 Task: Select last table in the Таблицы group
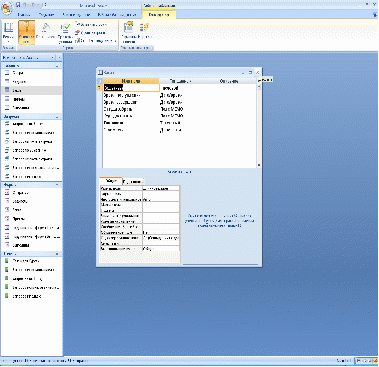31,108
